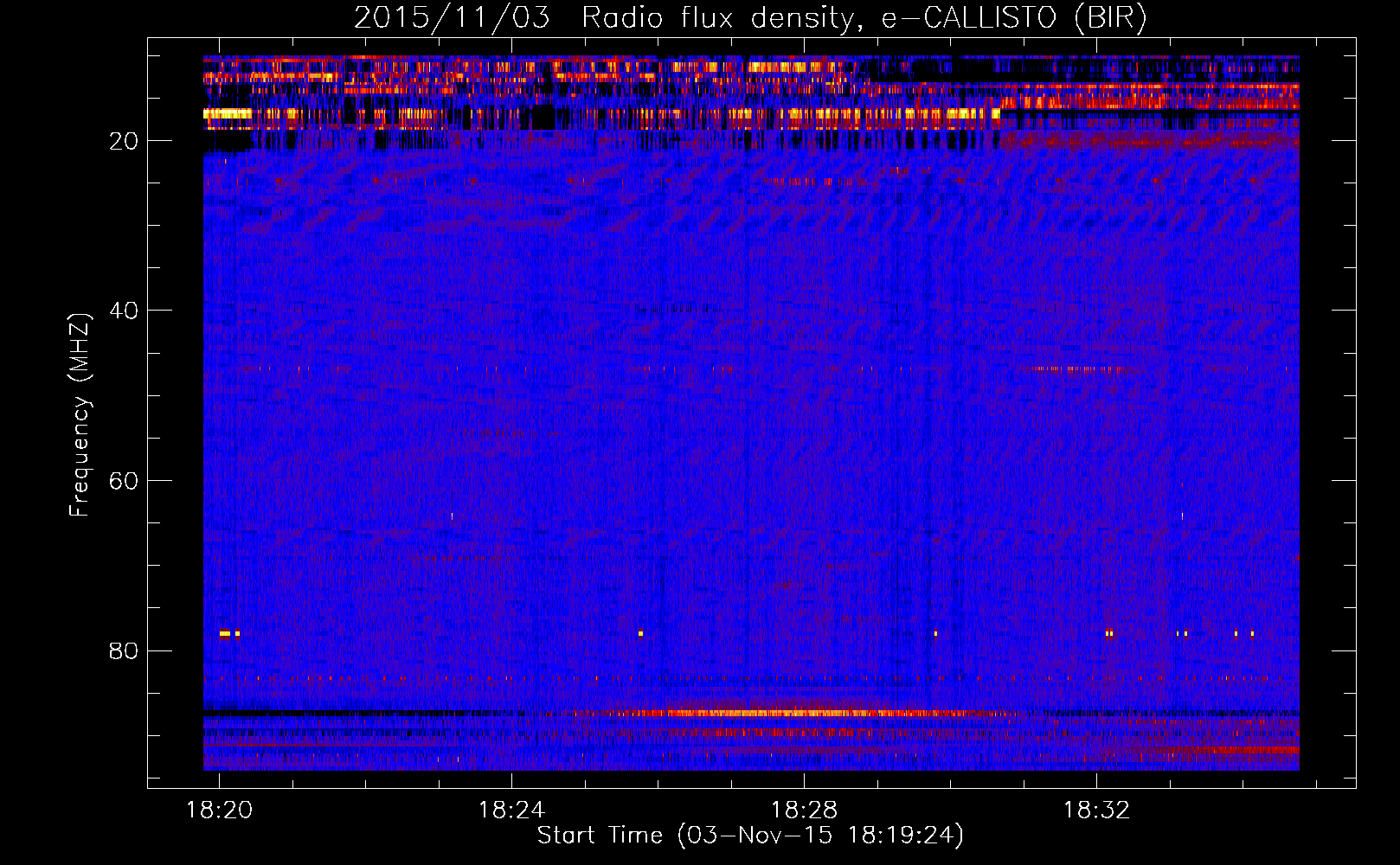Screen dimensions: 1400x865
Task: Click the 18:20 time tick label
Action: point(219,810)
